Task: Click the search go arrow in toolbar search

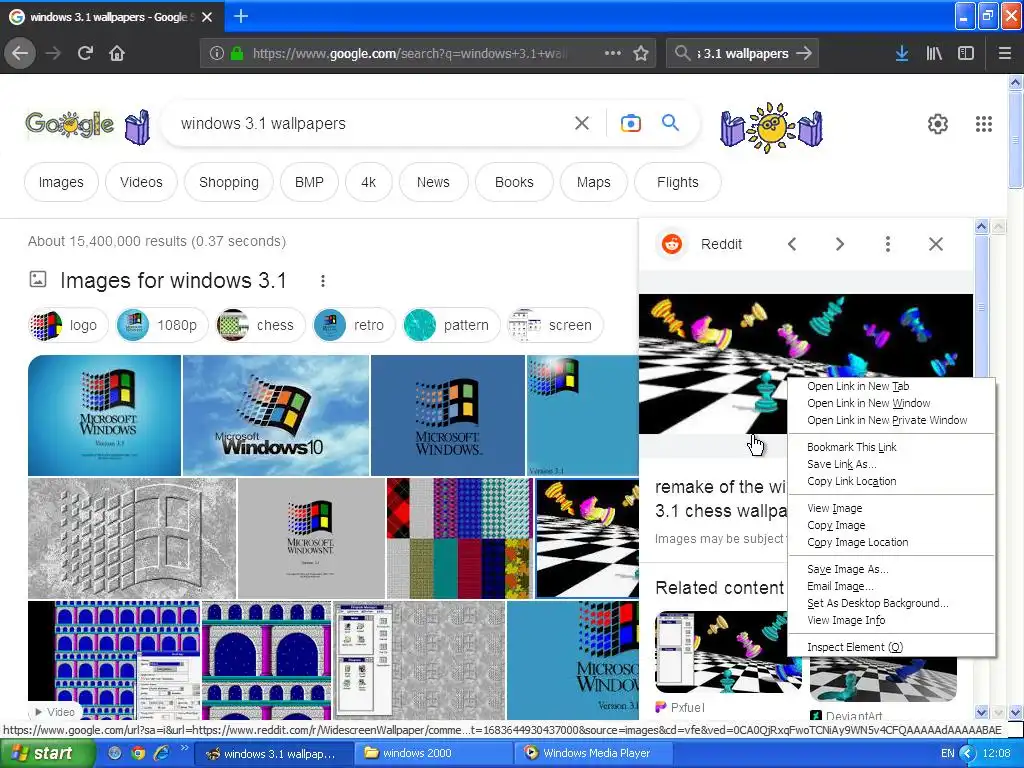Action: tap(805, 53)
